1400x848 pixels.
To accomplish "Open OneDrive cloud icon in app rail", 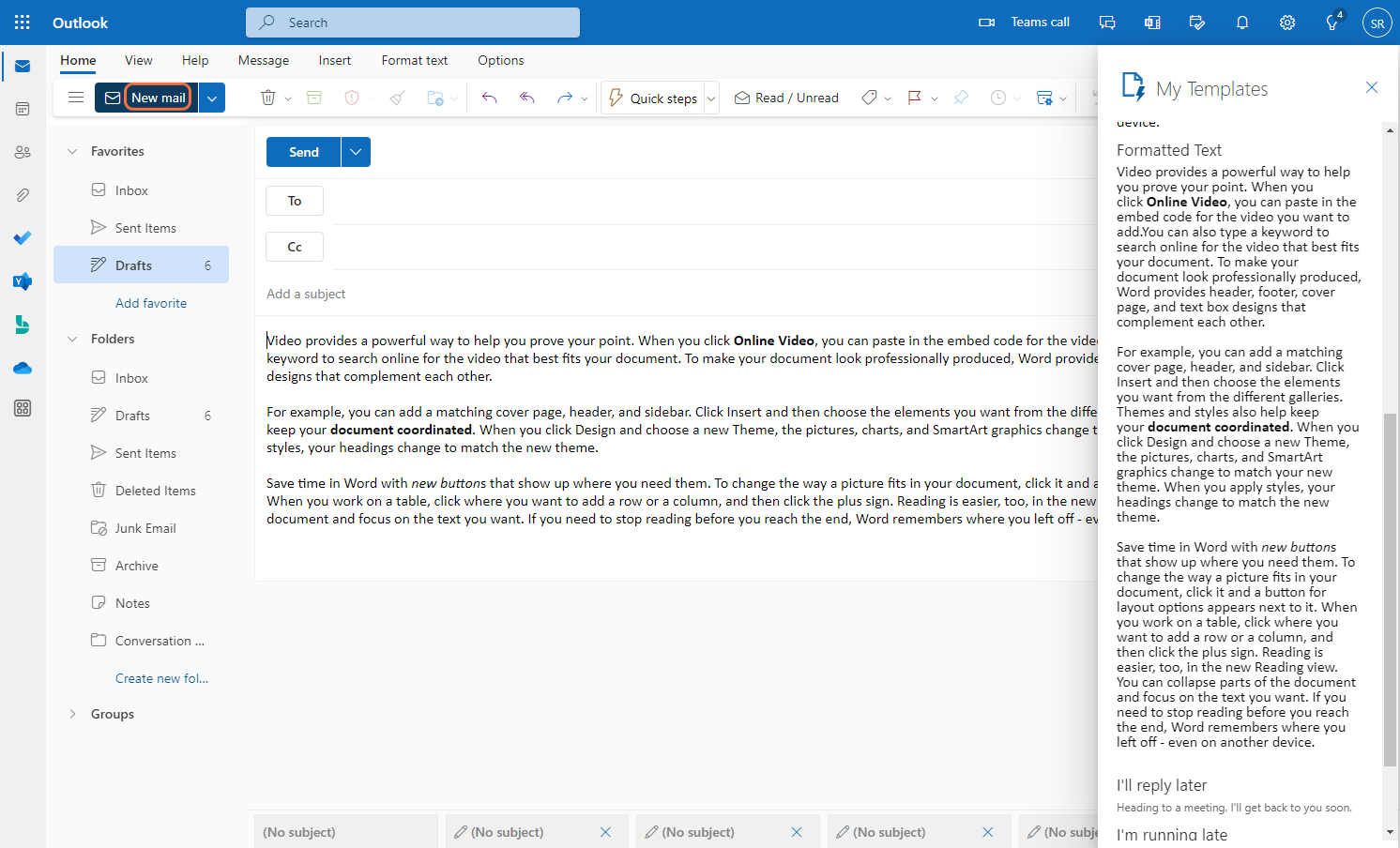I will pyautogui.click(x=23, y=368).
